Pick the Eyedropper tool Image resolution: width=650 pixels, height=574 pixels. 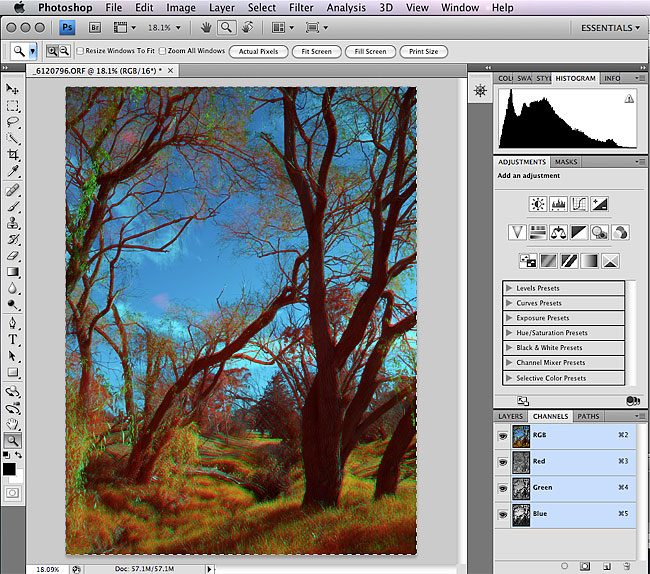click(13, 171)
